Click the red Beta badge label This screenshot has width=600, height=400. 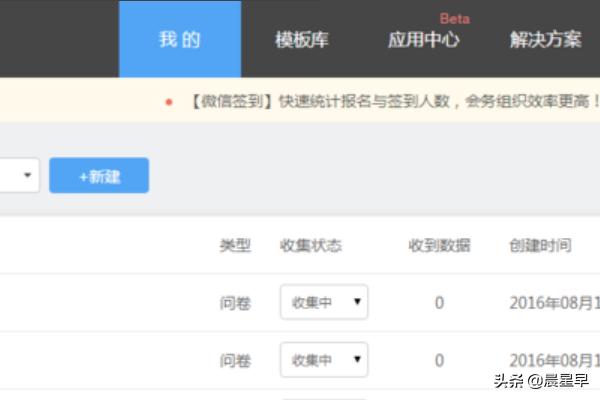tap(454, 18)
